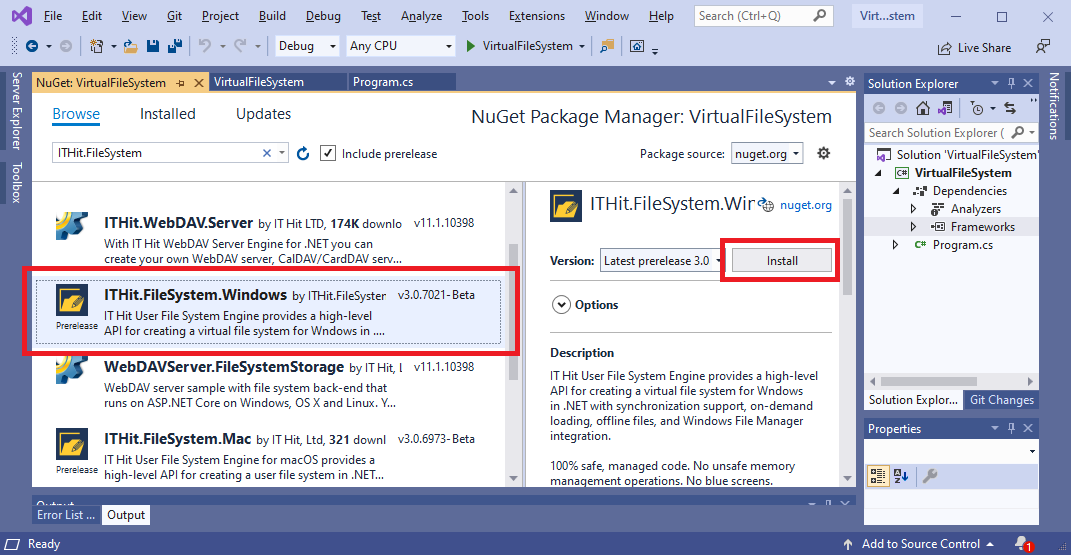This screenshot has height=555, width=1071.
Task: Sort properties alphabetically
Action: pyautogui.click(x=901, y=475)
